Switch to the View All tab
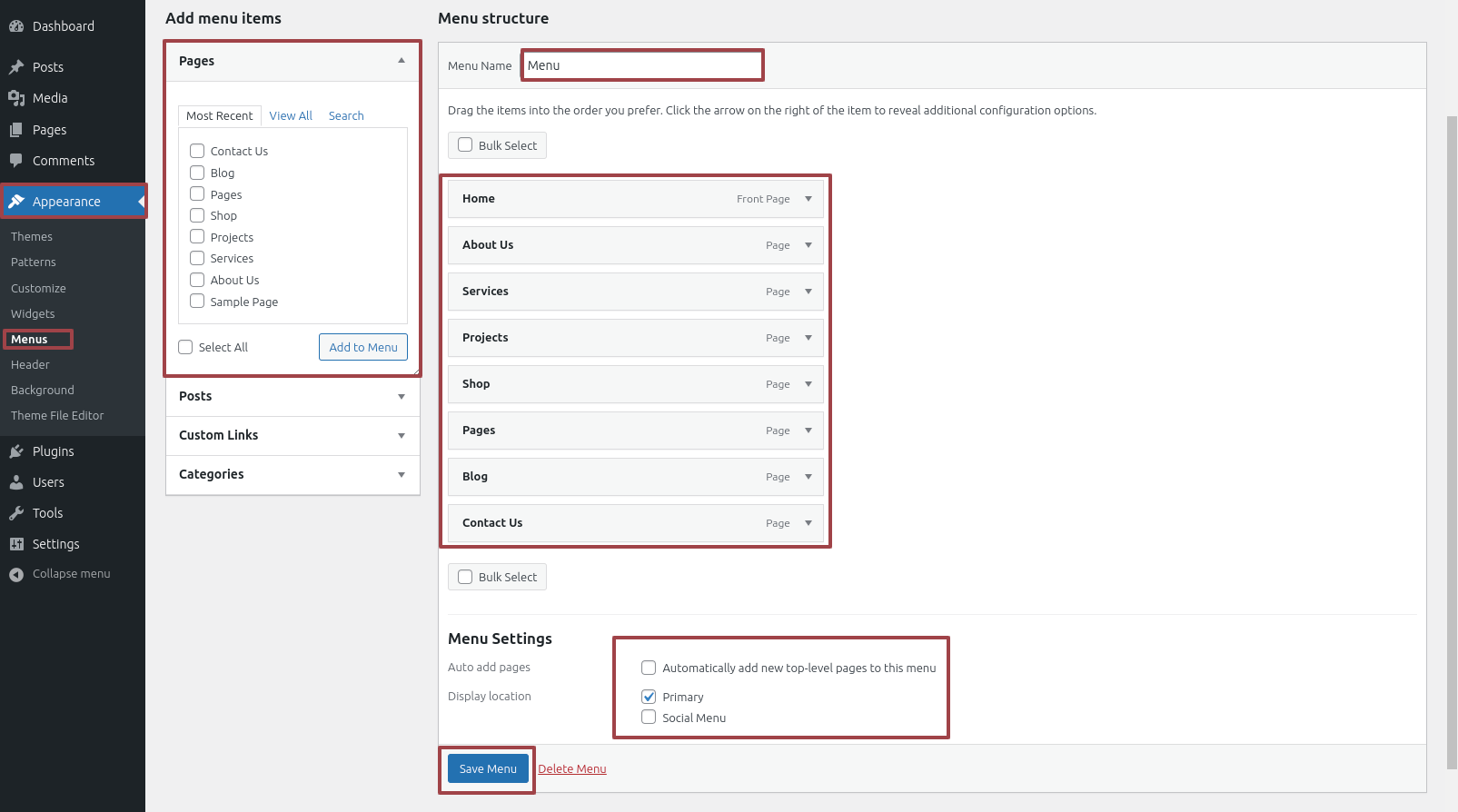This screenshot has width=1458, height=812. click(291, 116)
